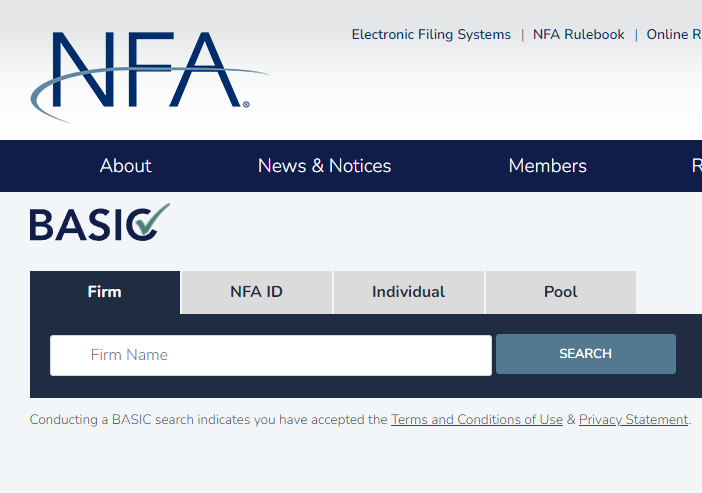The image size is (702, 493).
Task: Open the News & Notices menu
Action: click(324, 166)
